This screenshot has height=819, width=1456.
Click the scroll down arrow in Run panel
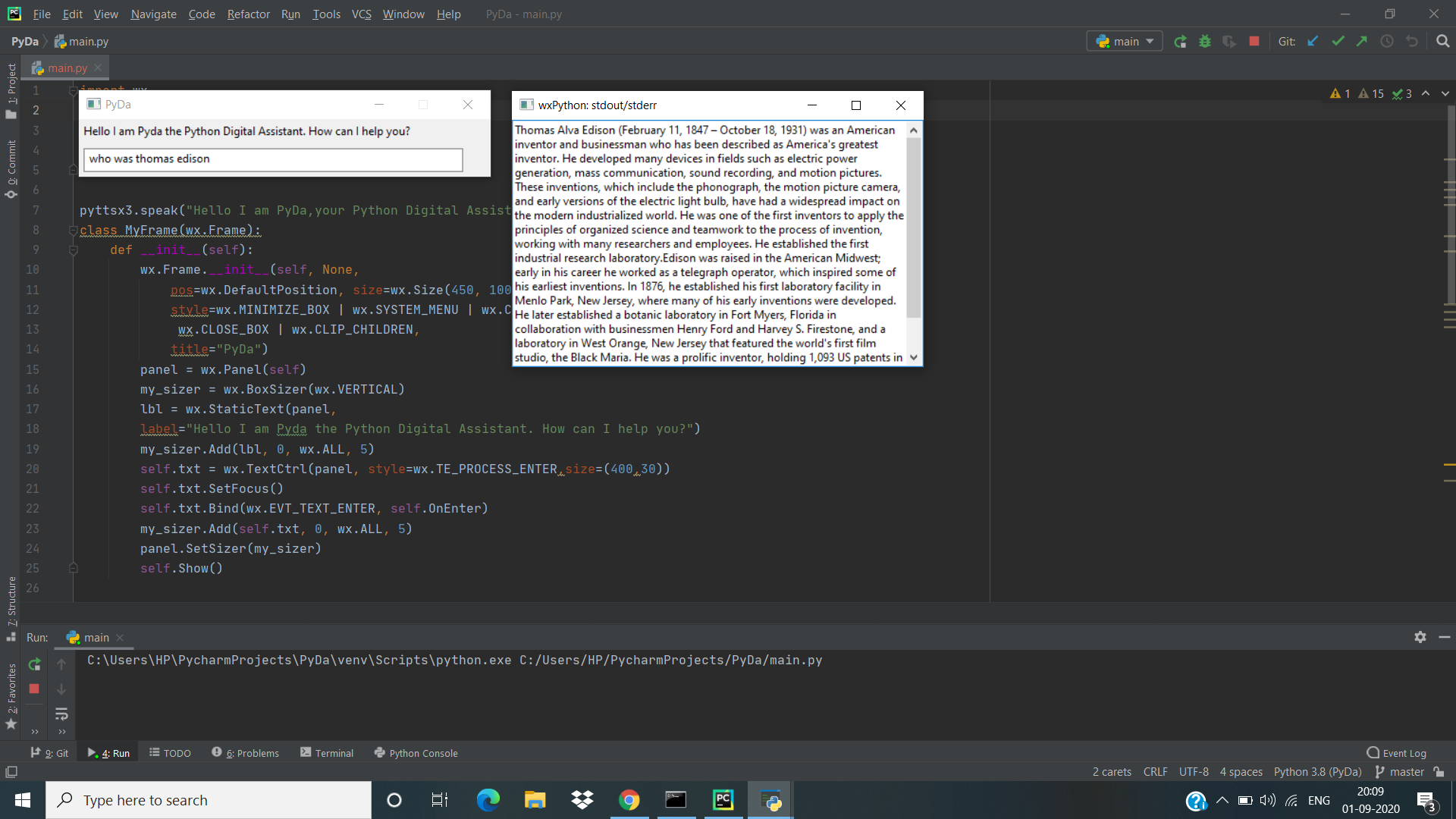61,689
